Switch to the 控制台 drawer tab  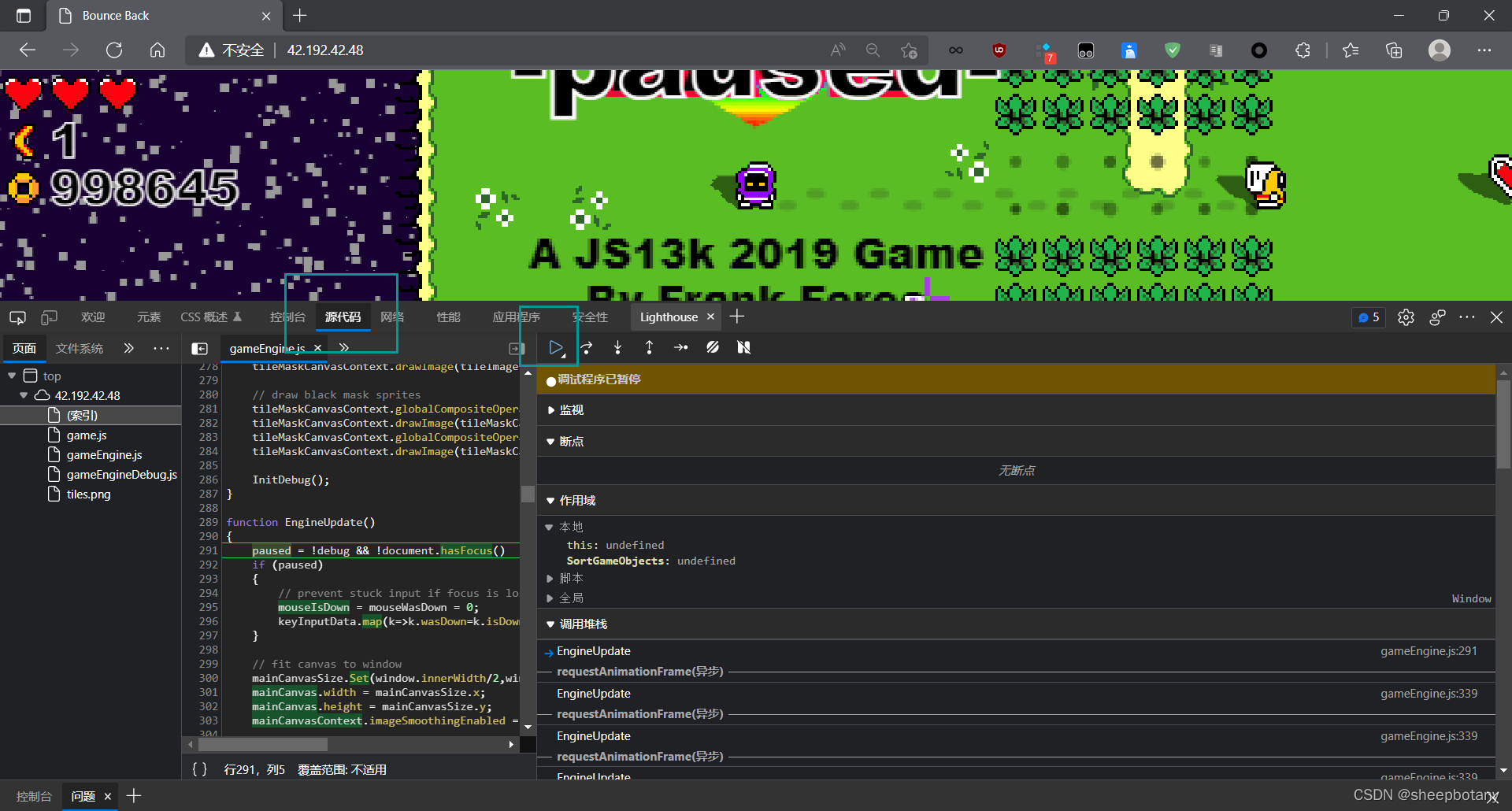point(33,797)
